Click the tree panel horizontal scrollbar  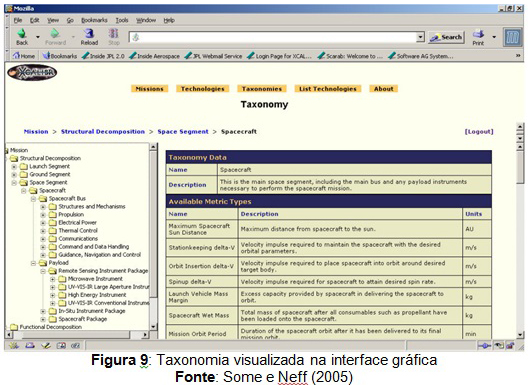pos(77,335)
